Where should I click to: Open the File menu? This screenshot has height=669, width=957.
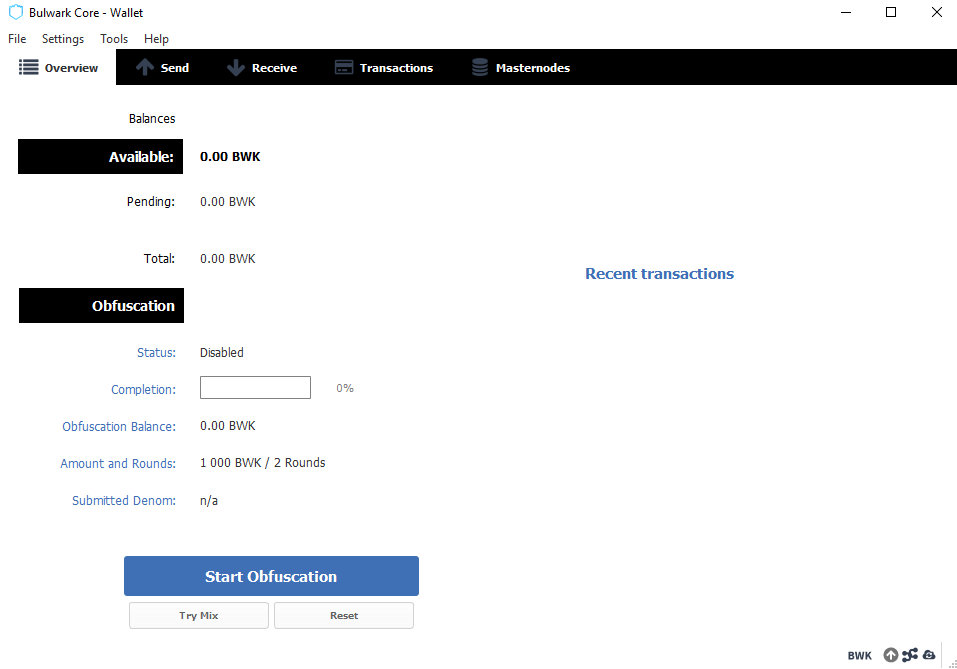tap(16, 38)
